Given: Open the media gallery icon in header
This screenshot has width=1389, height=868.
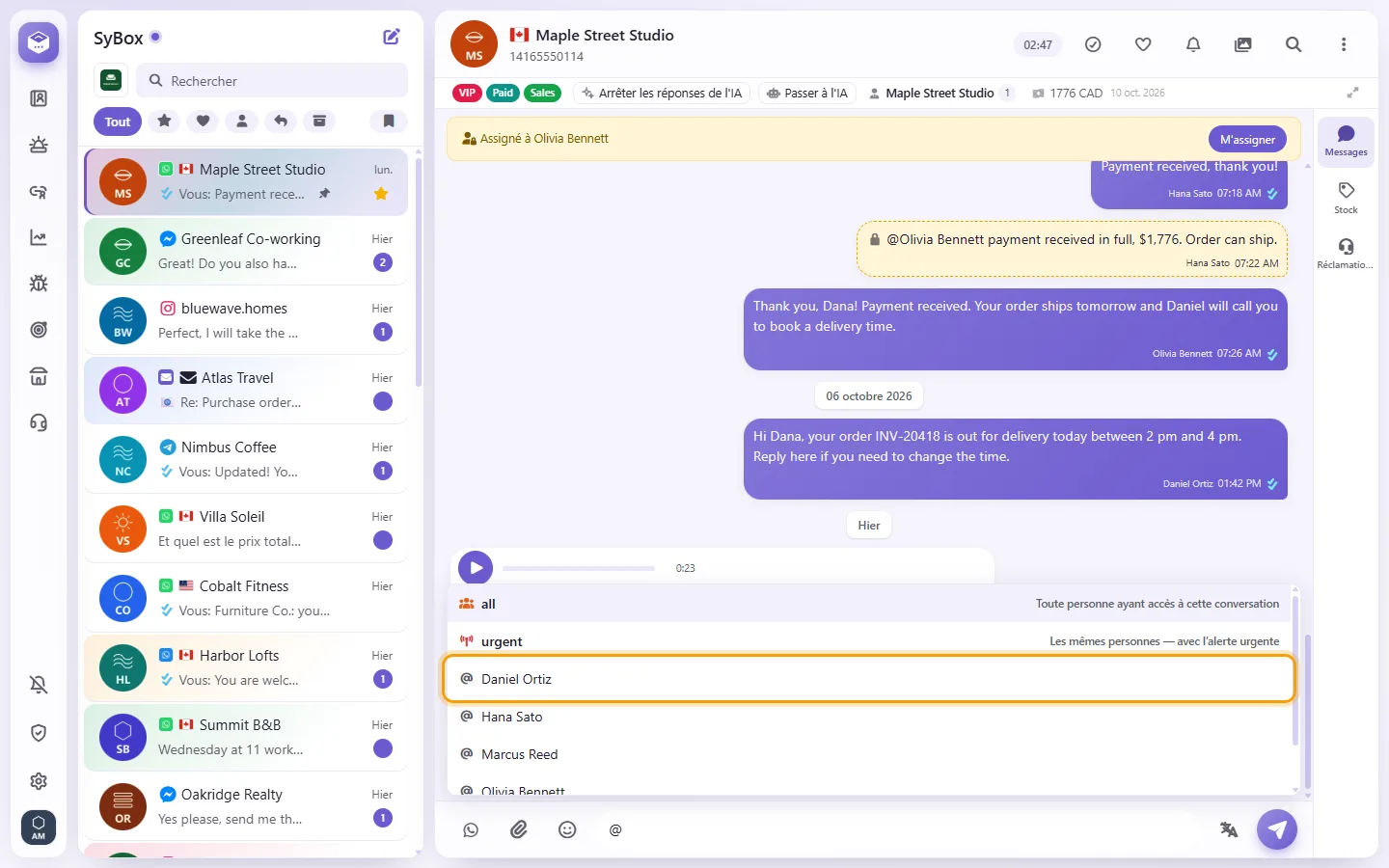Looking at the screenshot, I should point(1243,44).
